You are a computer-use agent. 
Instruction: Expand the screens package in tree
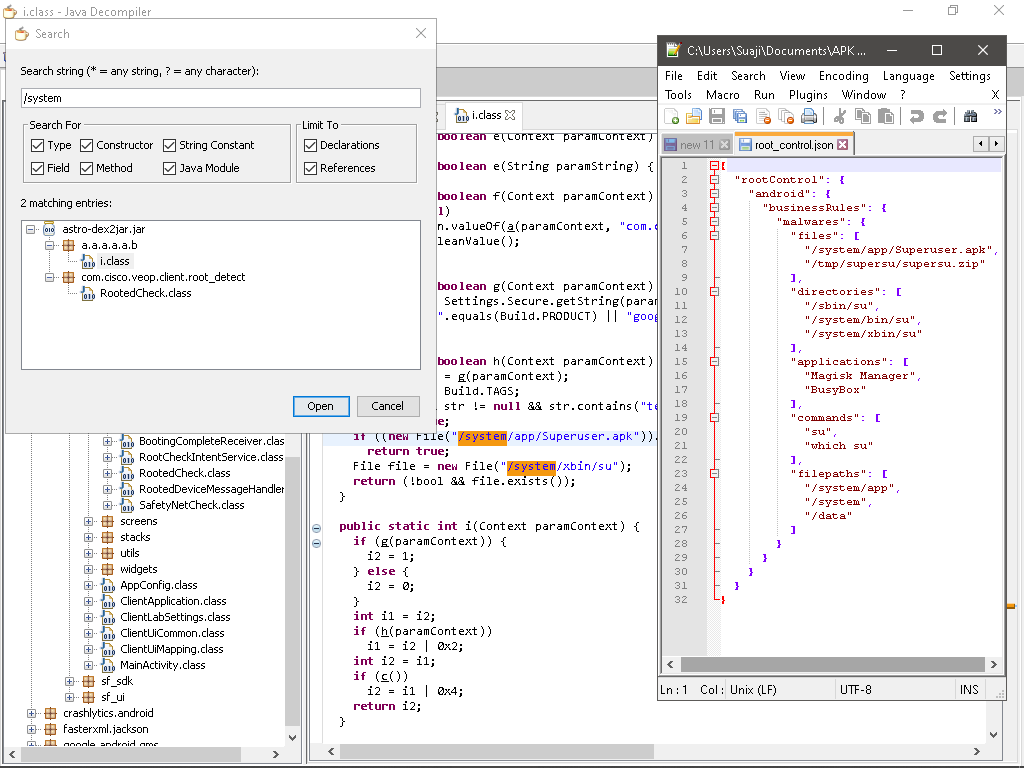[88, 521]
